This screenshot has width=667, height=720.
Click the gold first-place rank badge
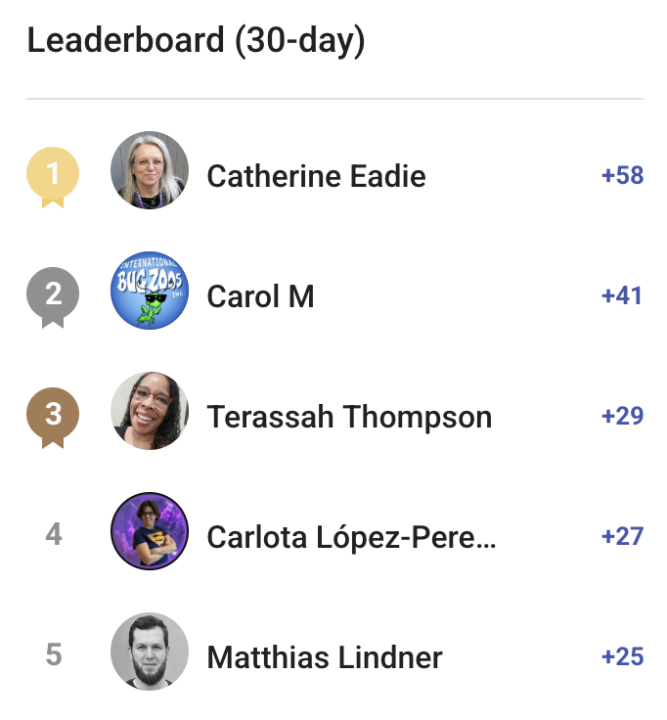pyautogui.click(x=53, y=175)
